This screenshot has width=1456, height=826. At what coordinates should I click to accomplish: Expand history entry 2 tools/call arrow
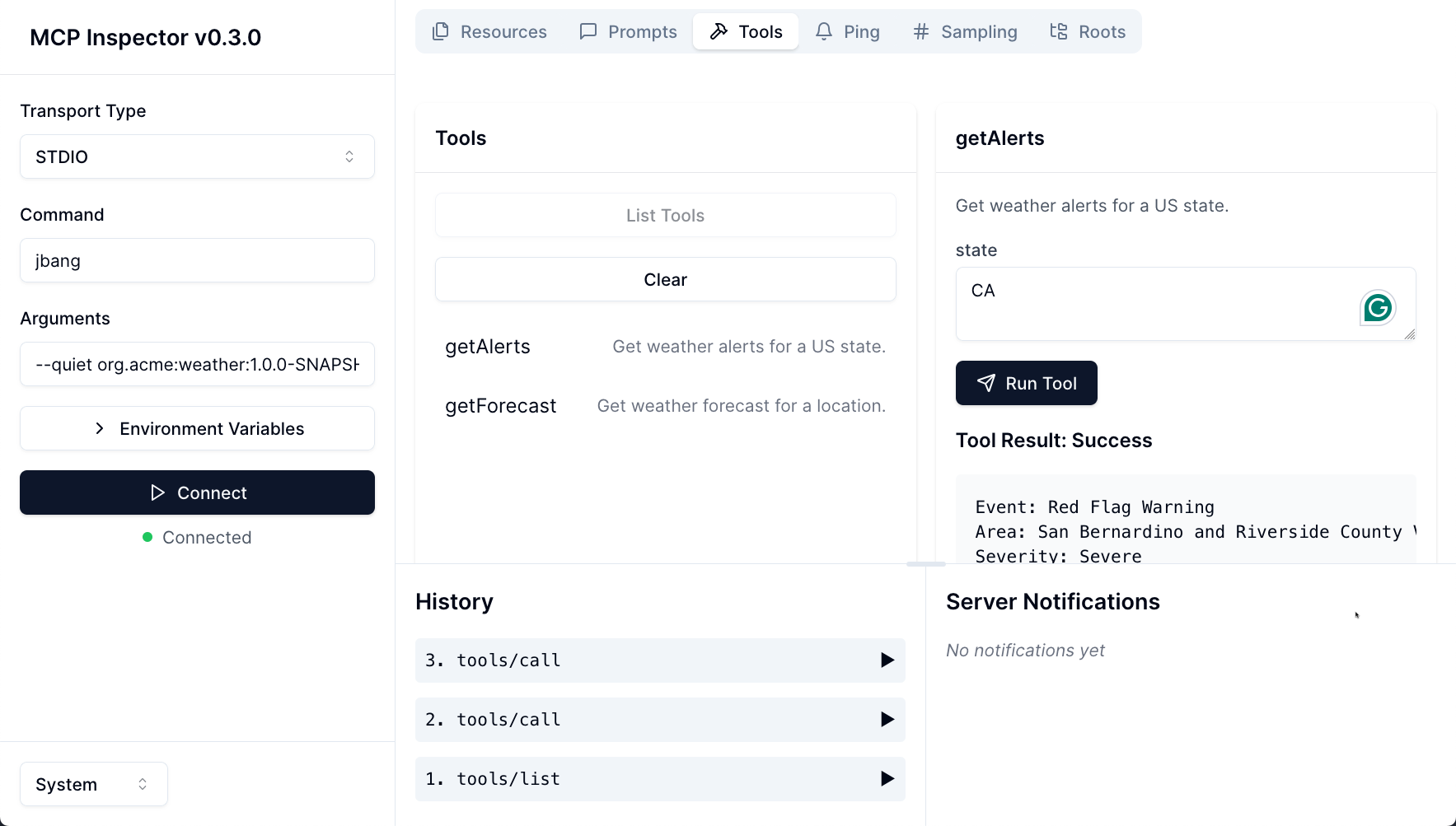(x=887, y=719)
